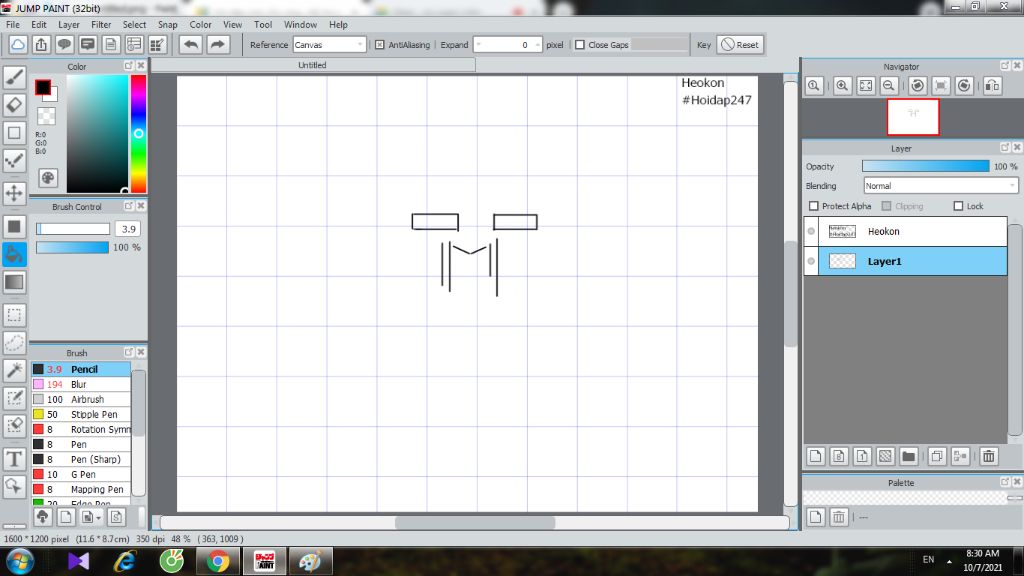Select the Magic Wand tool
This screenshot has height=576, width=1024.
click(x=14, y=370)
